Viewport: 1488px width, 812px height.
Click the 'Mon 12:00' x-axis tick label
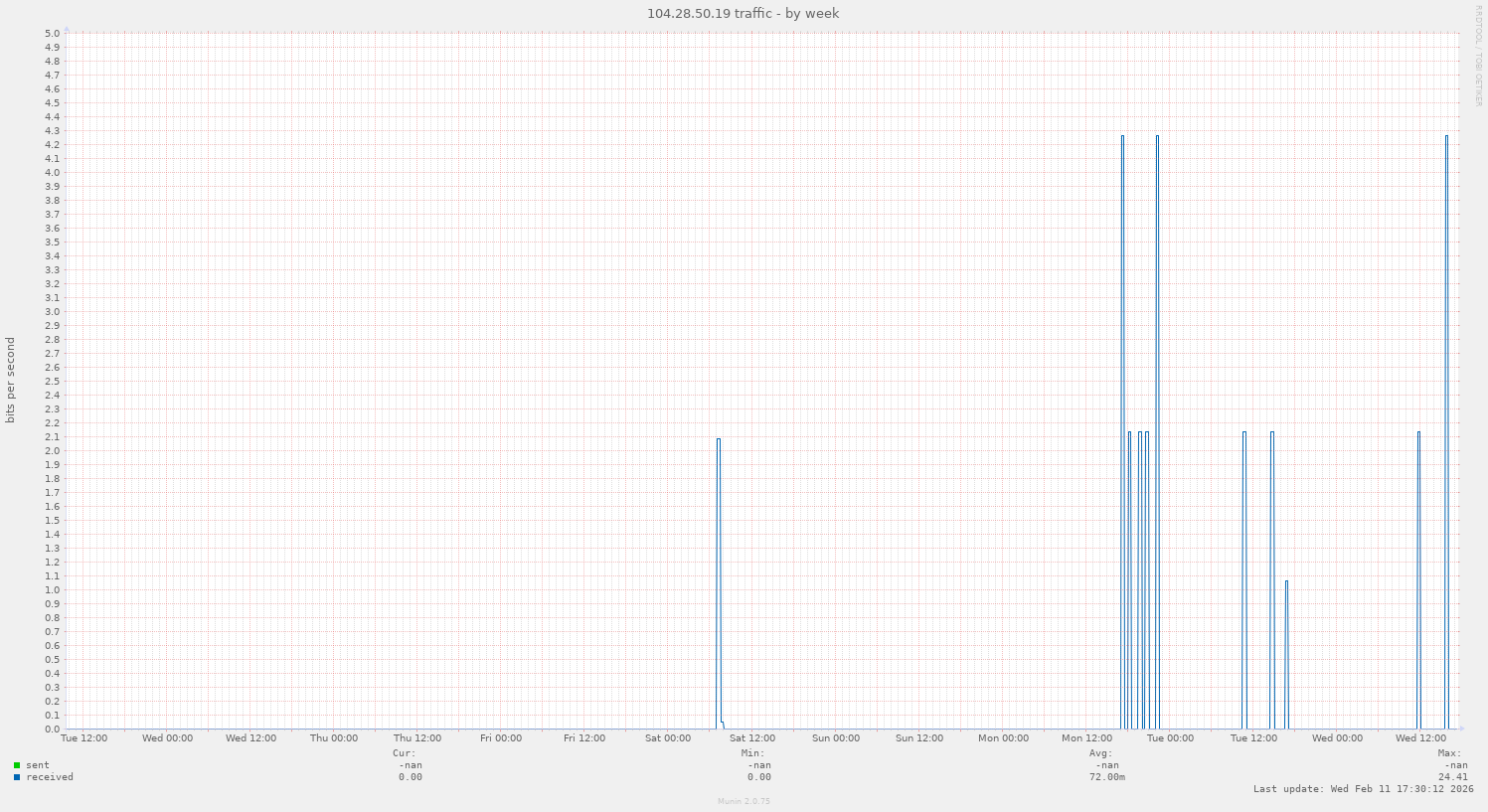[x=1086, y=738]
